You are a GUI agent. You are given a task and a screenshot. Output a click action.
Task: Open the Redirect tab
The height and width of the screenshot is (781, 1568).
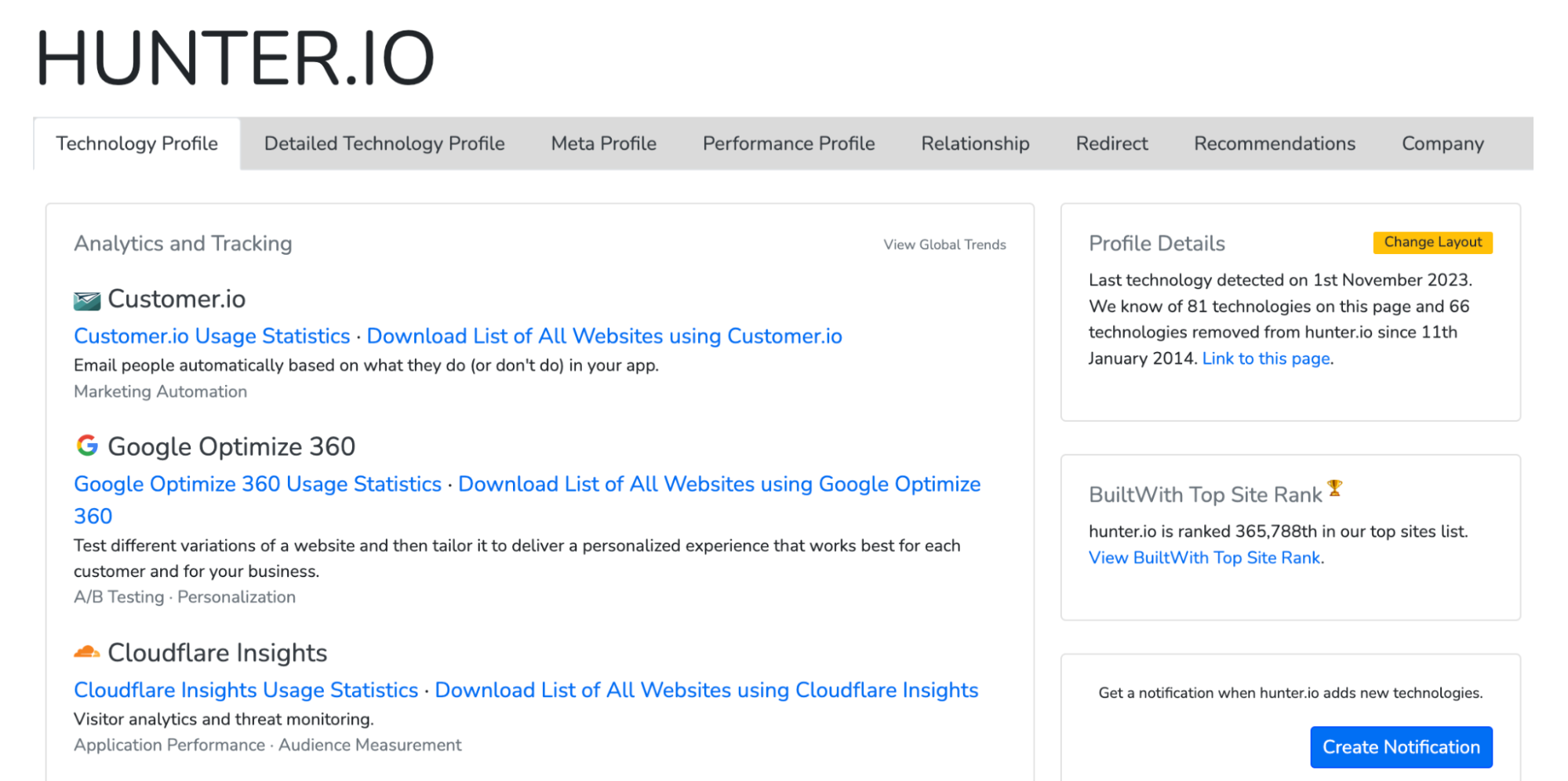click(x=1111, y=143)
